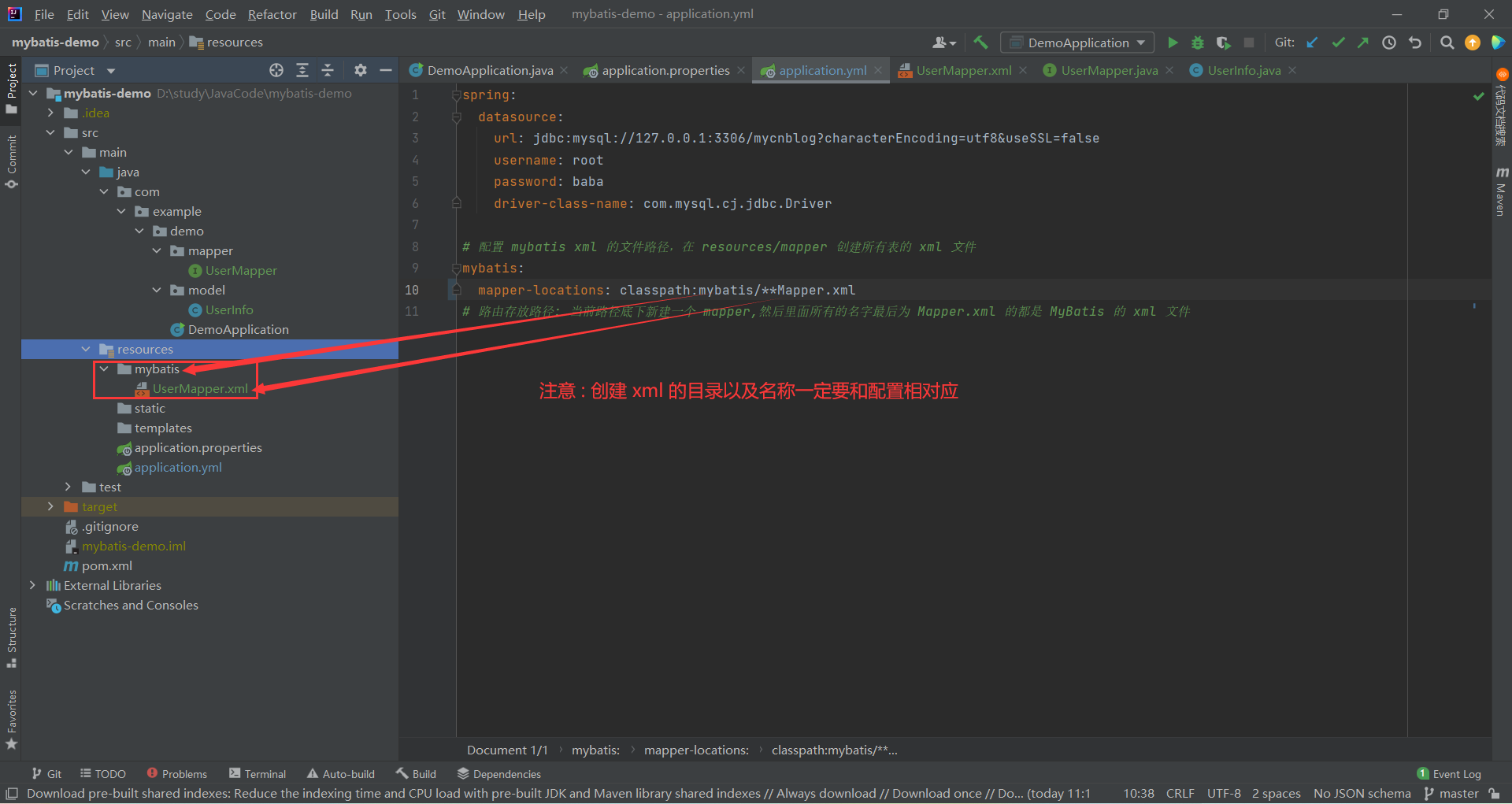This screenshot has width=1512, height=804.
Task: Run with coverage shield icon
Action: pyautogui.click(x=1223, y=43)
